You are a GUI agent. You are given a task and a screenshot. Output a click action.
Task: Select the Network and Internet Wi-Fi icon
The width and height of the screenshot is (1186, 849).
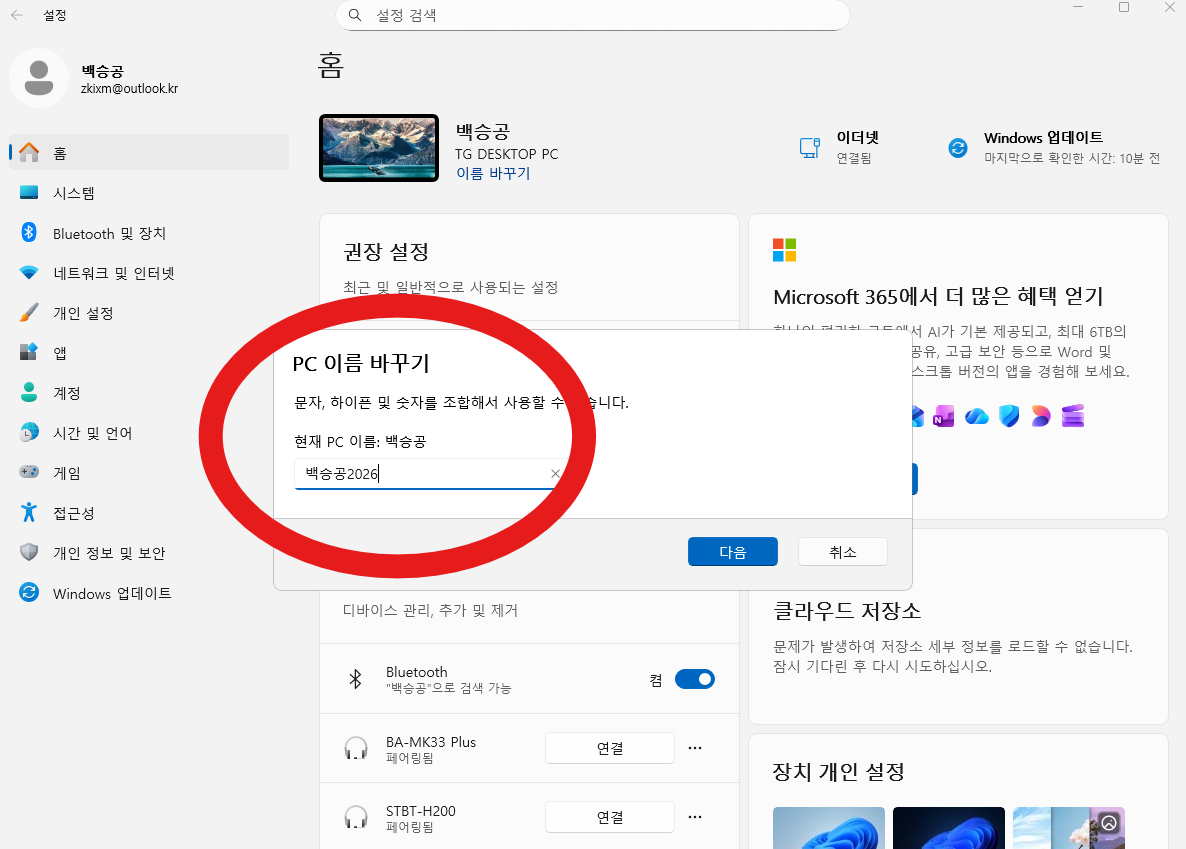(x=29, y=273)
